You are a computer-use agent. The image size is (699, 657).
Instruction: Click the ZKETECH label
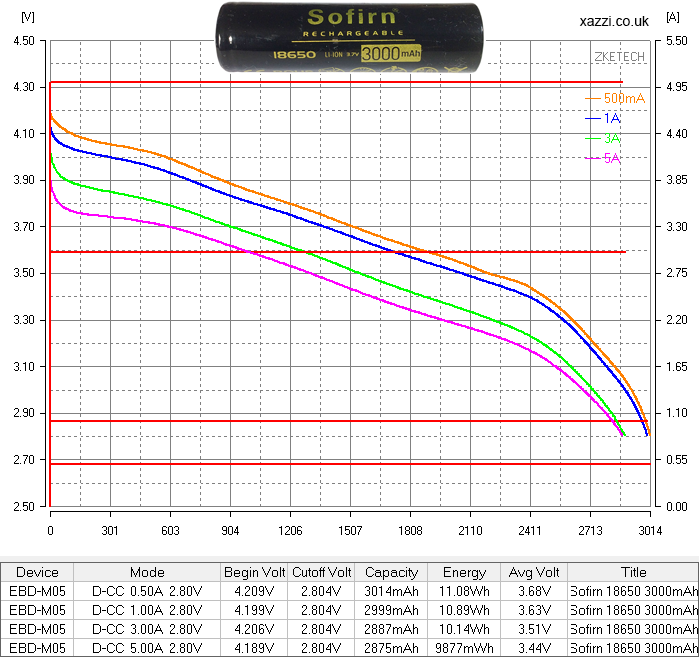point(620,57)
